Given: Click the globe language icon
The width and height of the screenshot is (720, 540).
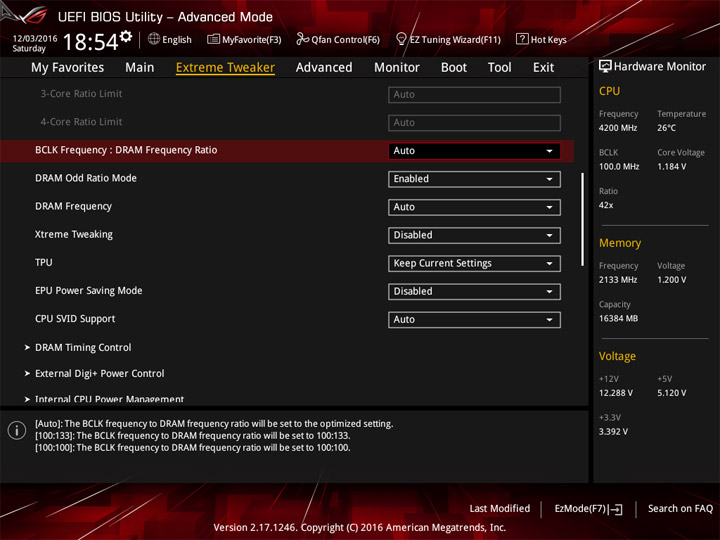Looking at the screenshot, I should point(154,39).
